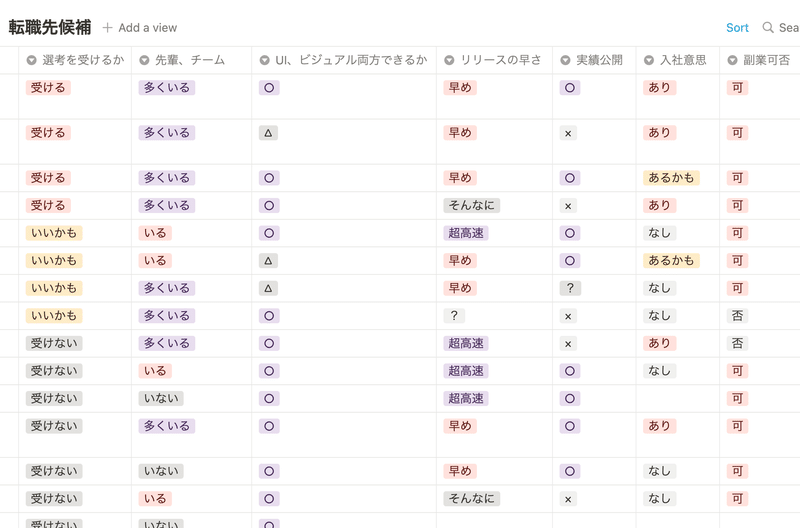Open the 転職先候補 view title
The height and width of the screenshot is (528, 800).
click(50, 27)
